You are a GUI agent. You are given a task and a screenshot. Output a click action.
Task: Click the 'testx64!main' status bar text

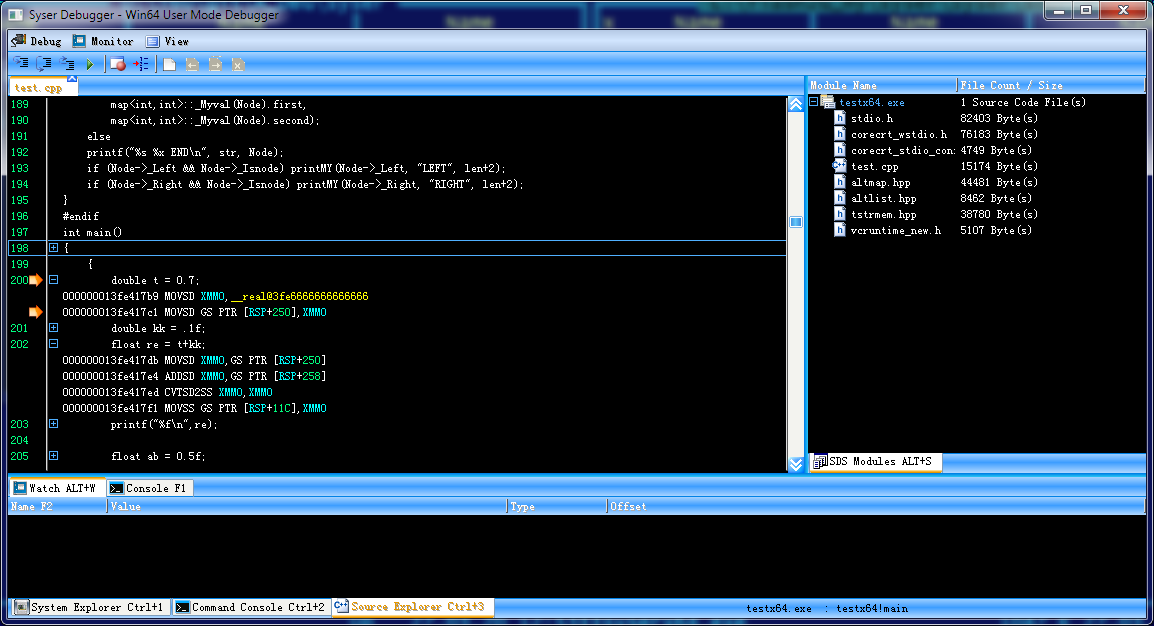click(871, 608)
